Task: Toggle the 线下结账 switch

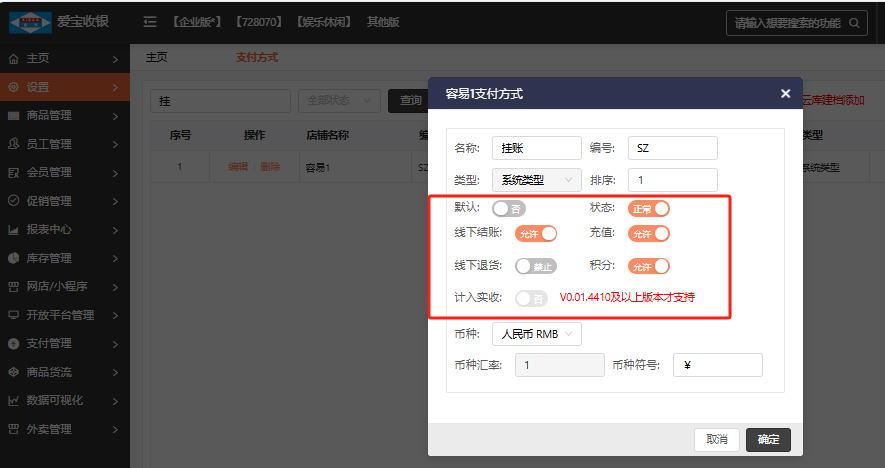Action: [536, 234]
